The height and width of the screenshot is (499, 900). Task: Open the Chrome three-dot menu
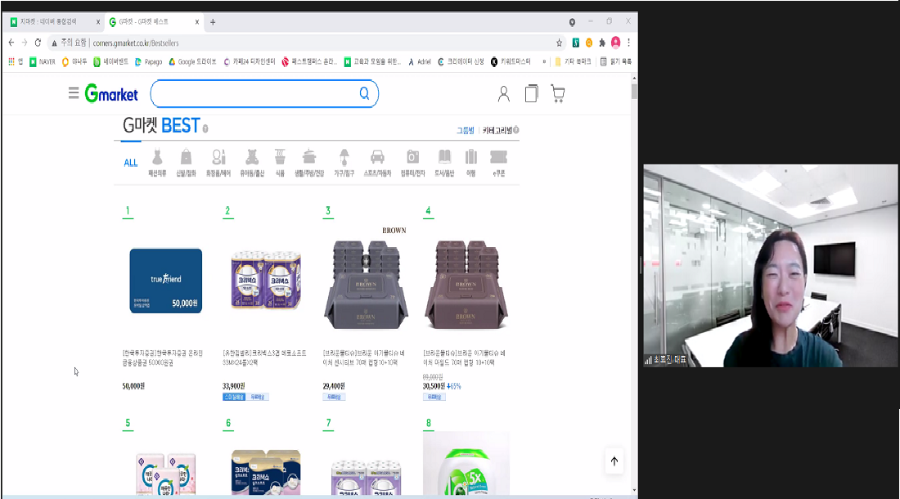(x=629, y=42)
